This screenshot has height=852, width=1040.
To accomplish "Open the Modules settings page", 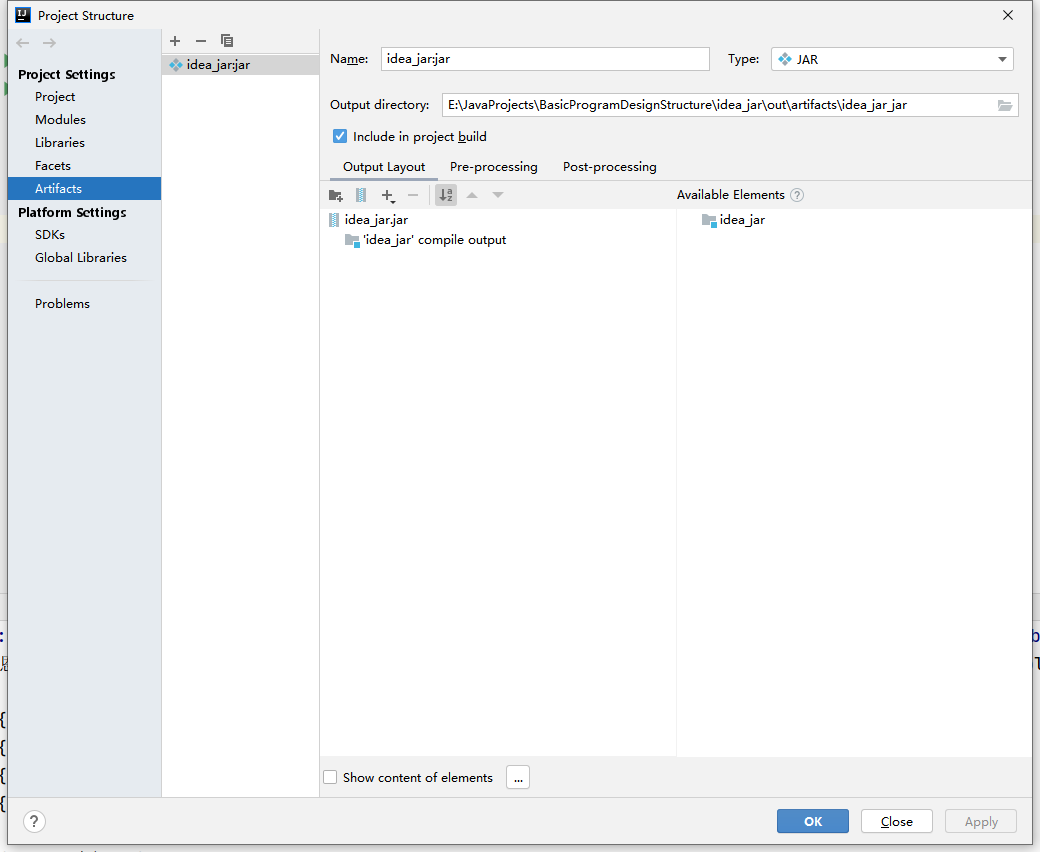I will 60,120.
